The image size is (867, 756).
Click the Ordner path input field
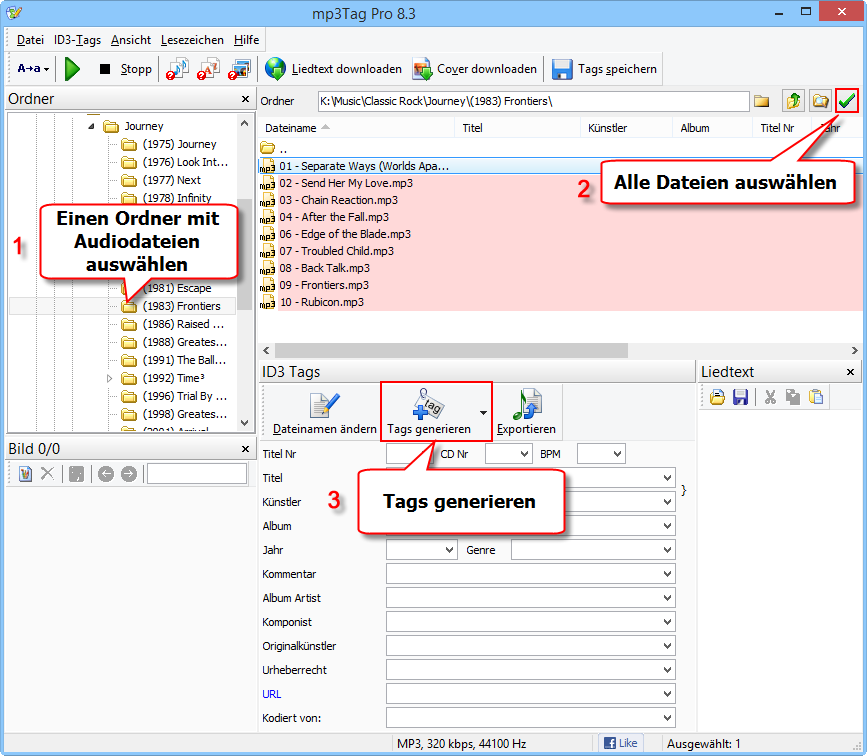pyautogui.click(x=533, y=101)
